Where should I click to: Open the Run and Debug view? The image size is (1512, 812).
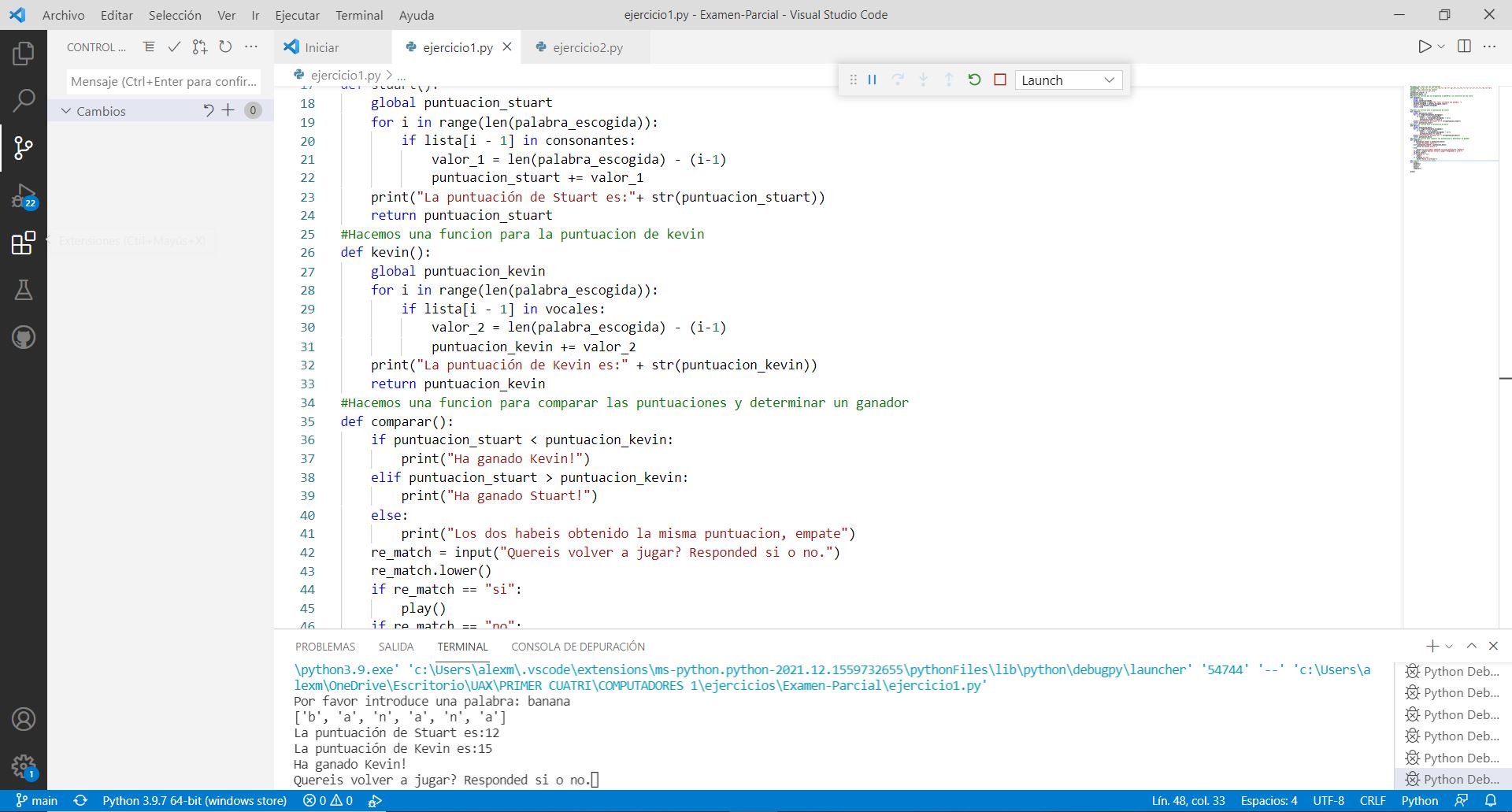click(23, 195)
